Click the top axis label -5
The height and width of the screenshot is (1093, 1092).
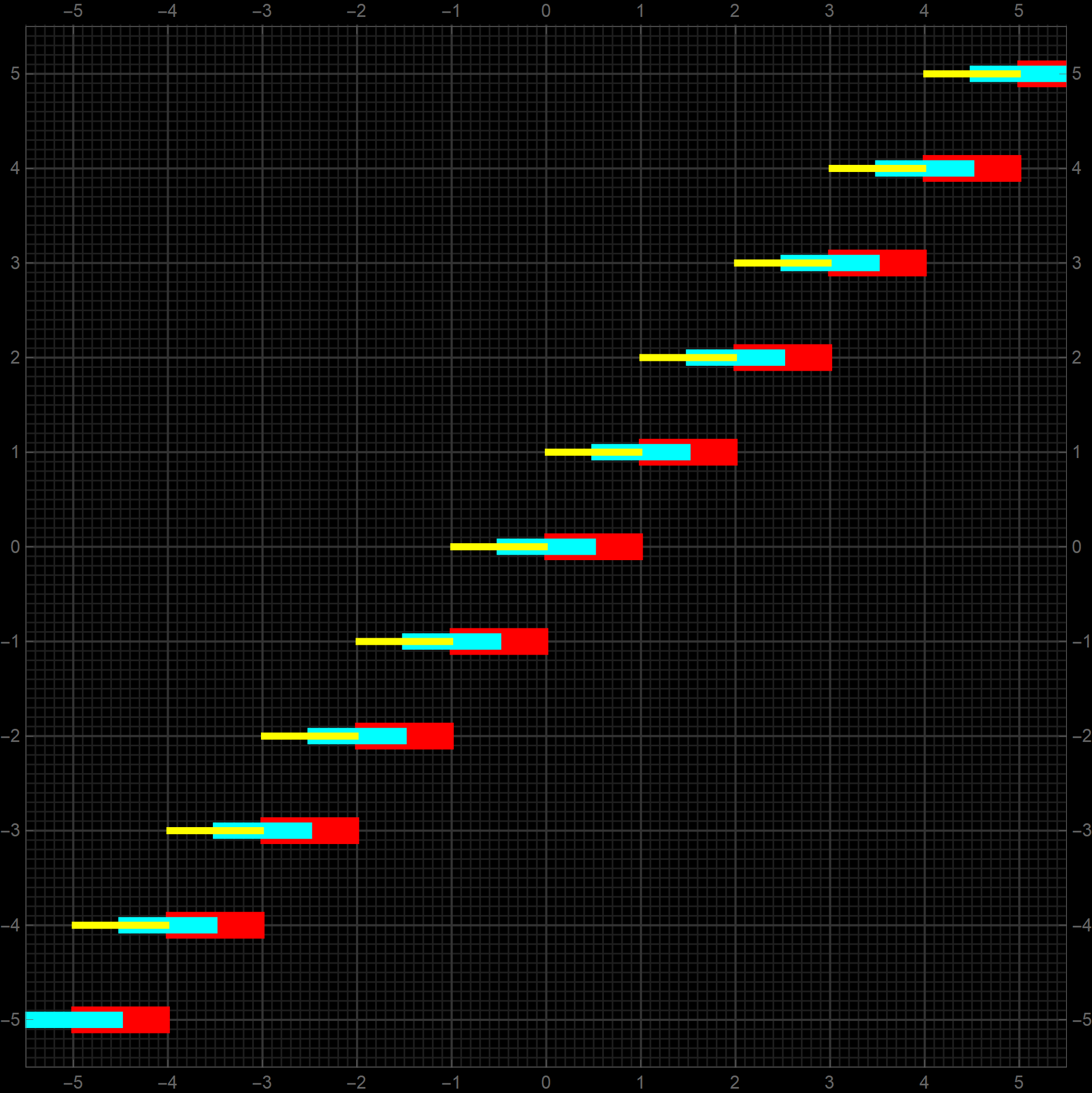(73, 11)
